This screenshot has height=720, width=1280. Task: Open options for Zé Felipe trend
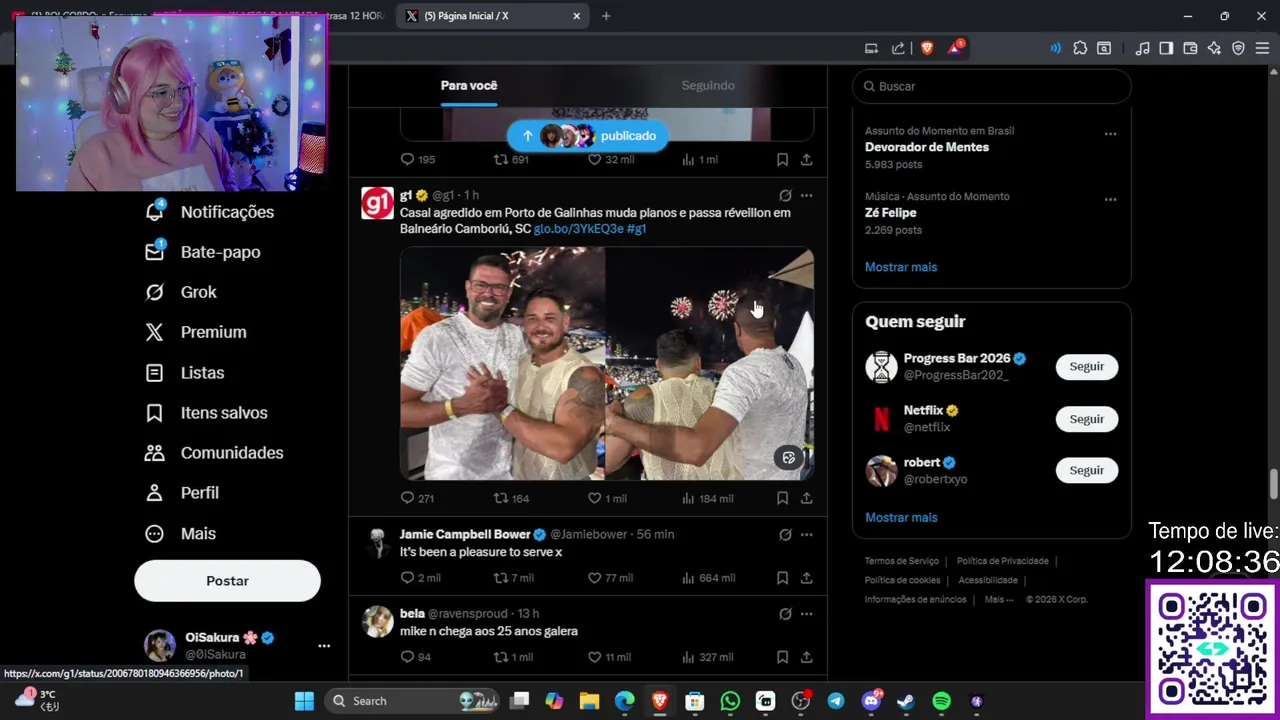coord(1110,199)
